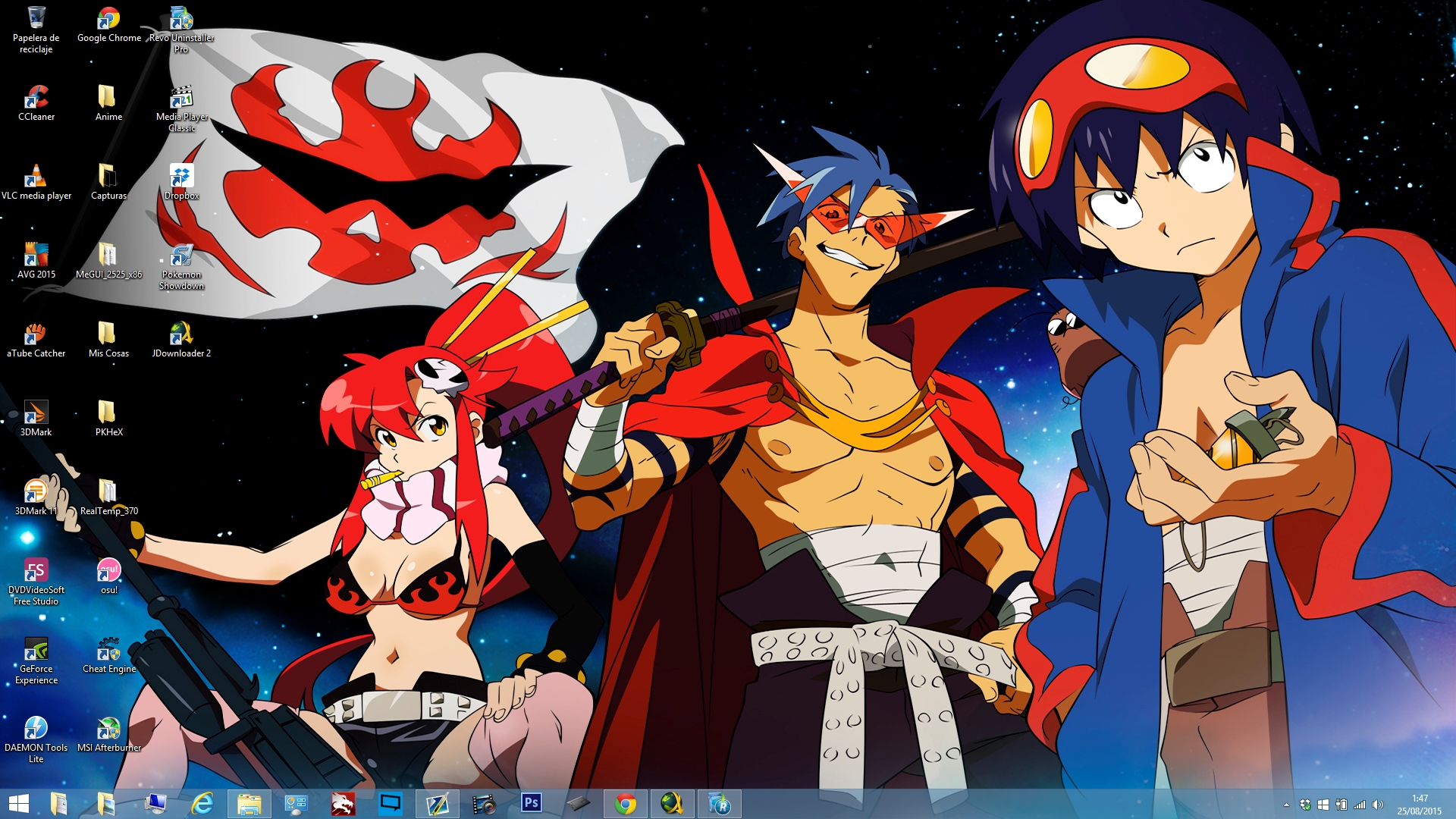Image resolution: width=1456 pixels, height=819 pixels.
Task: Select the Cheat Engine desktop shortcut
Action: click(108, 656)
